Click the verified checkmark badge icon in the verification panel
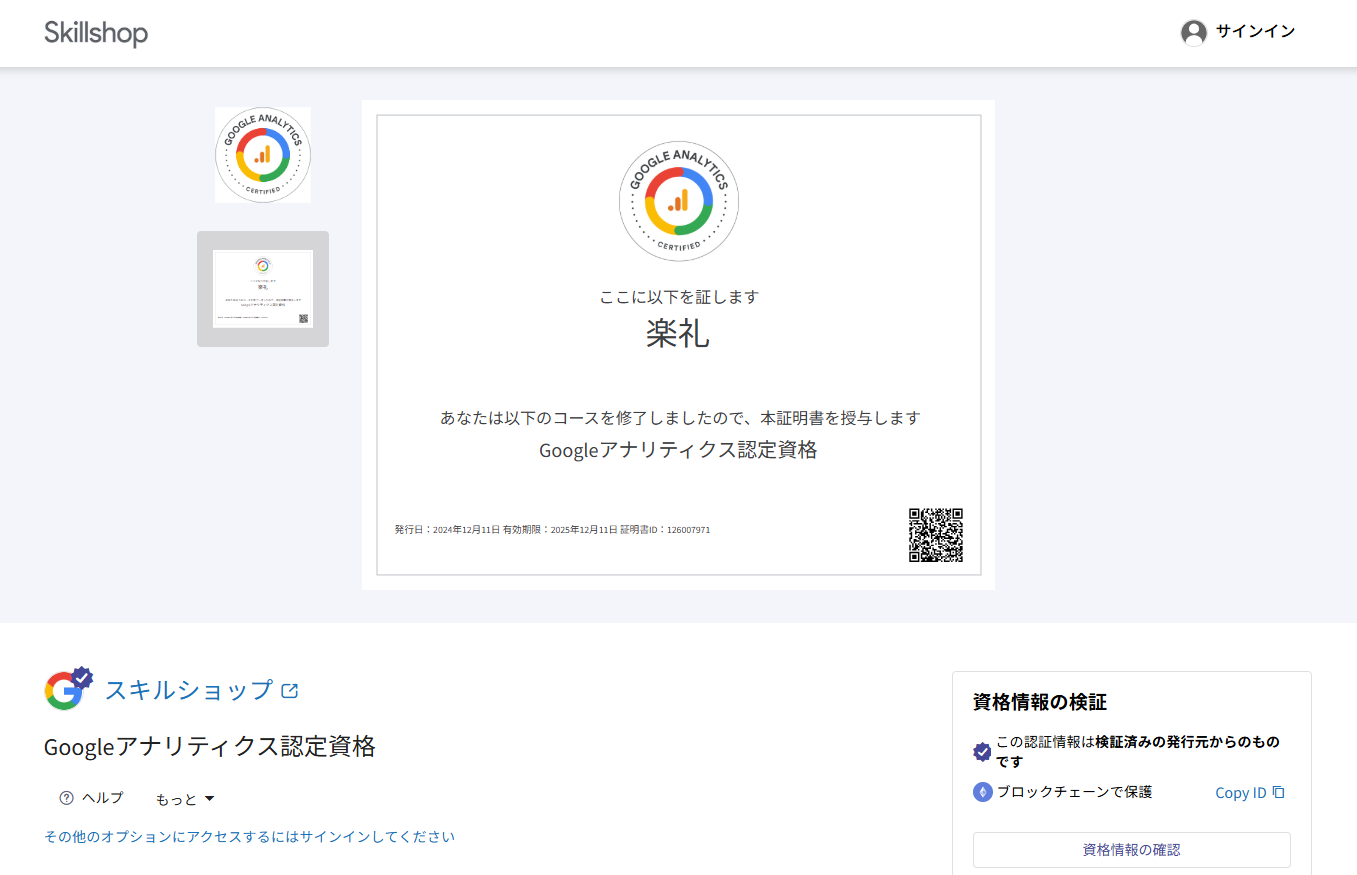Screen dimensions: 1357x875 [x=982, y=752]
